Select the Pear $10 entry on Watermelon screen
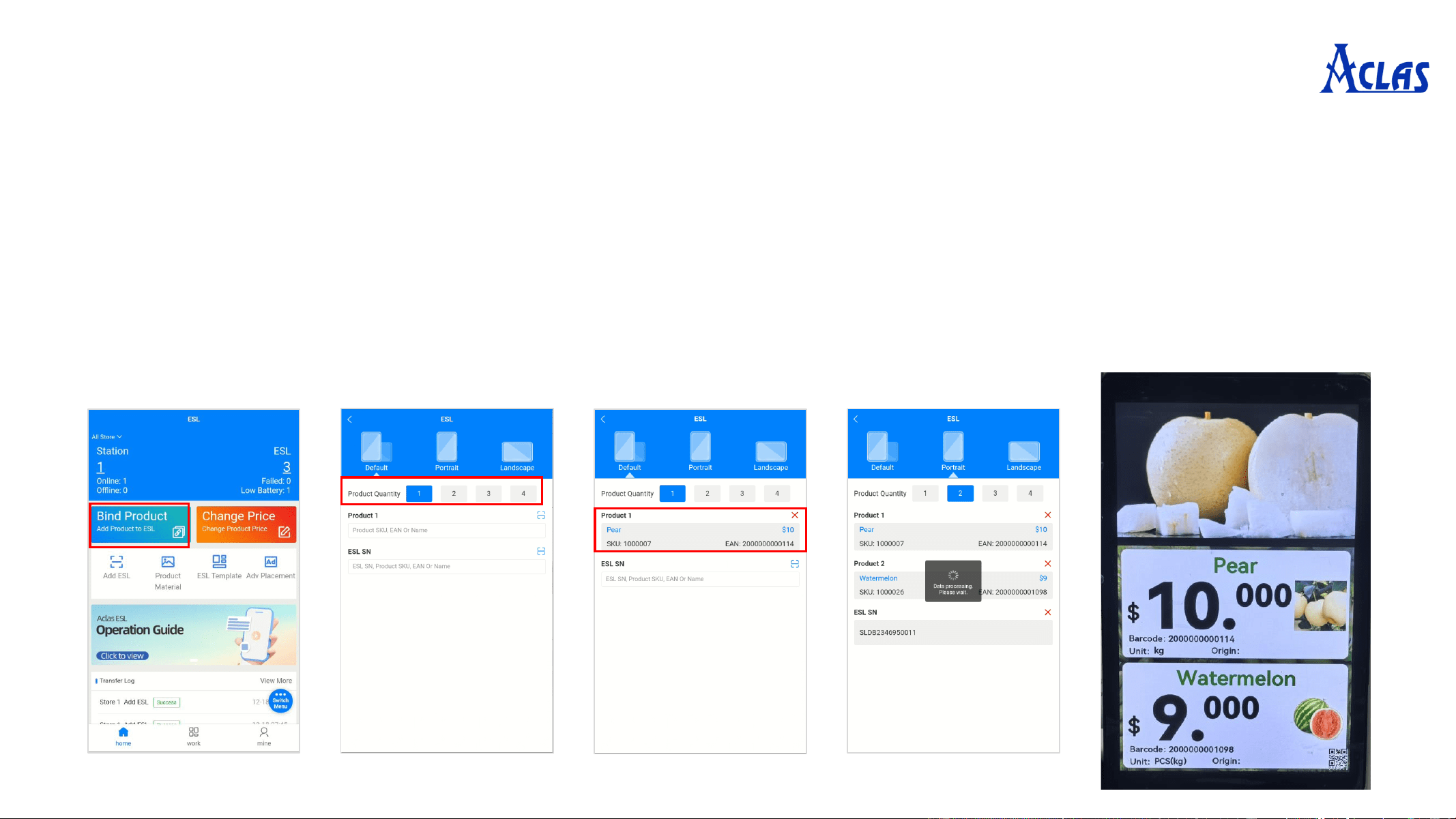 pos(953,537)
